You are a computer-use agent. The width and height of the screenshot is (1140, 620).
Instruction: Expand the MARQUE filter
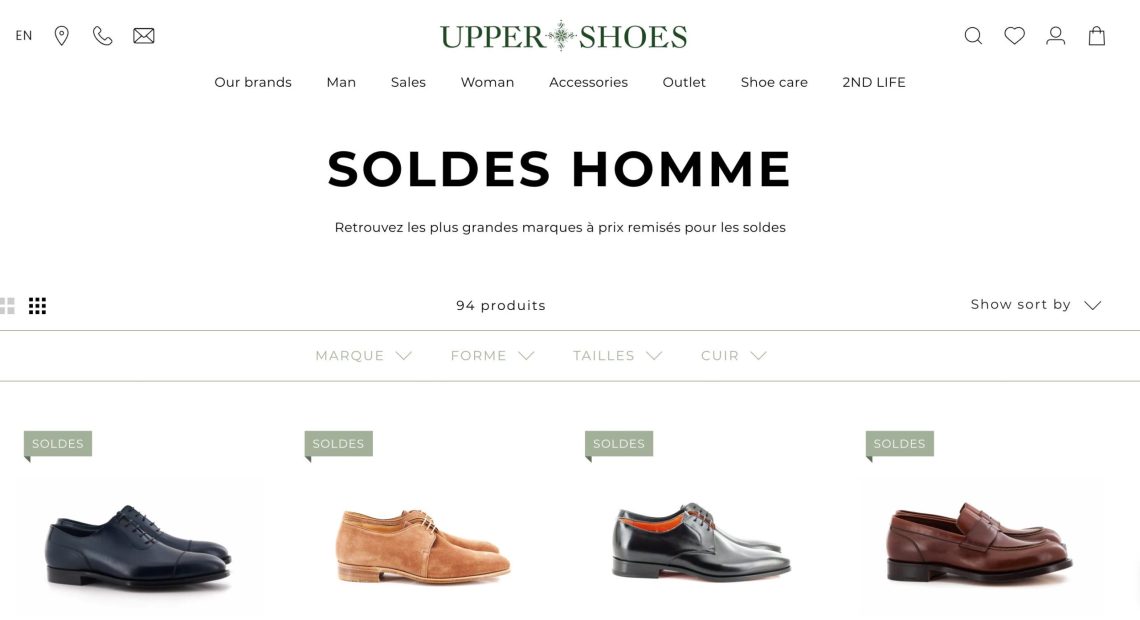click(364, 355)
